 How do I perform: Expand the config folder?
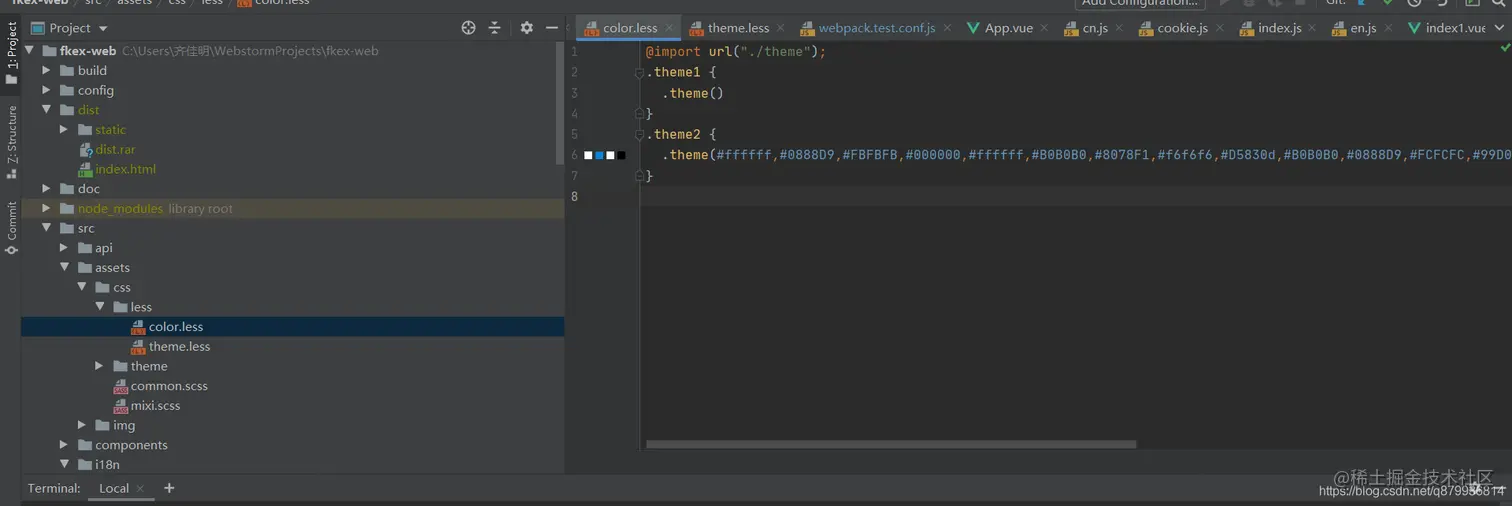tap(47, 90)
